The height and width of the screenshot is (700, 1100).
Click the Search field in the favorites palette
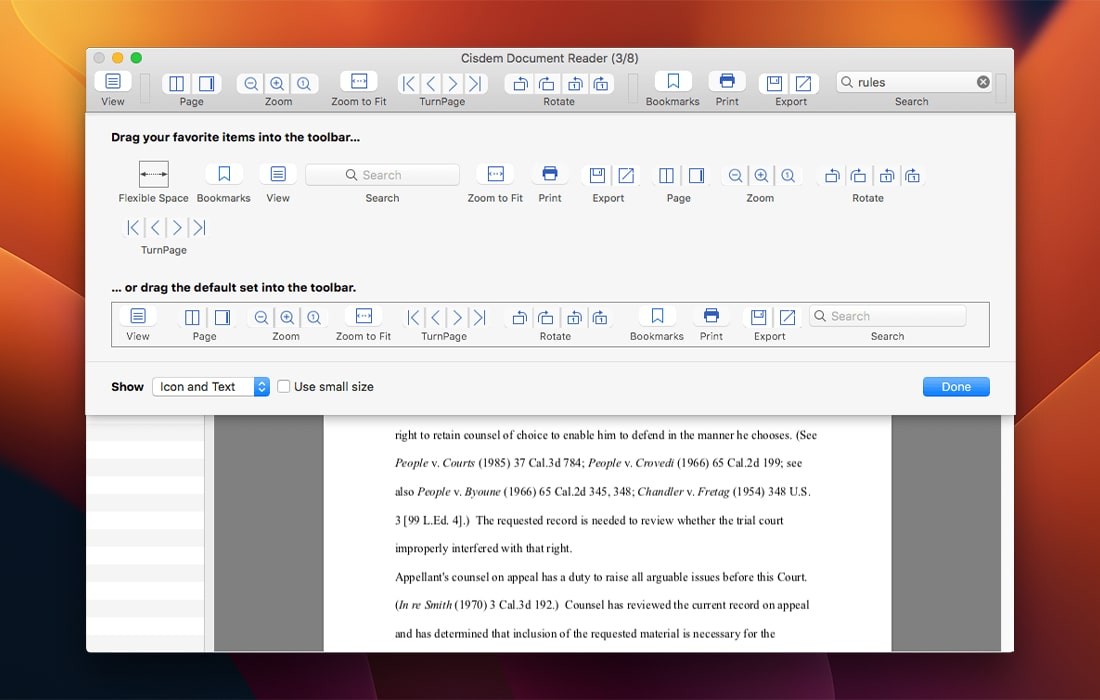tap(382, 175)
